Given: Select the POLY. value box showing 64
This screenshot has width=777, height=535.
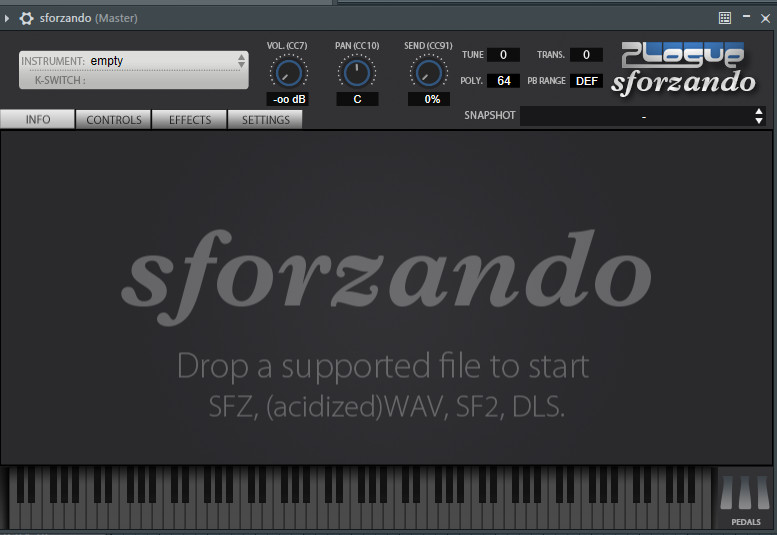Looking at the screenshot, I should 503,81.
